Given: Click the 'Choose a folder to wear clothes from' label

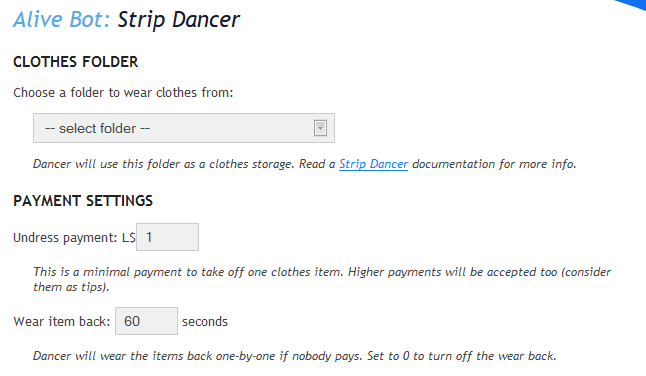Looking at the screenshot, I should 123,93.
